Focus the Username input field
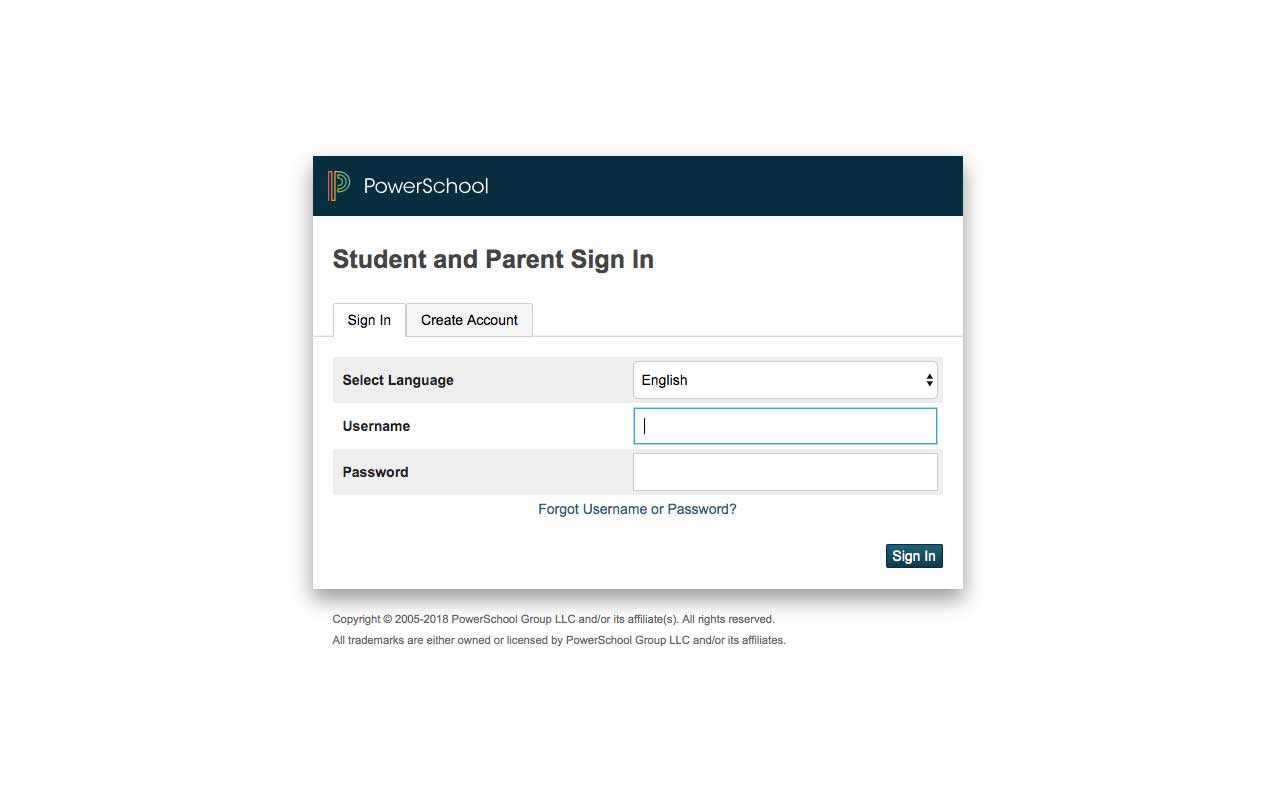 click(785, 426)
